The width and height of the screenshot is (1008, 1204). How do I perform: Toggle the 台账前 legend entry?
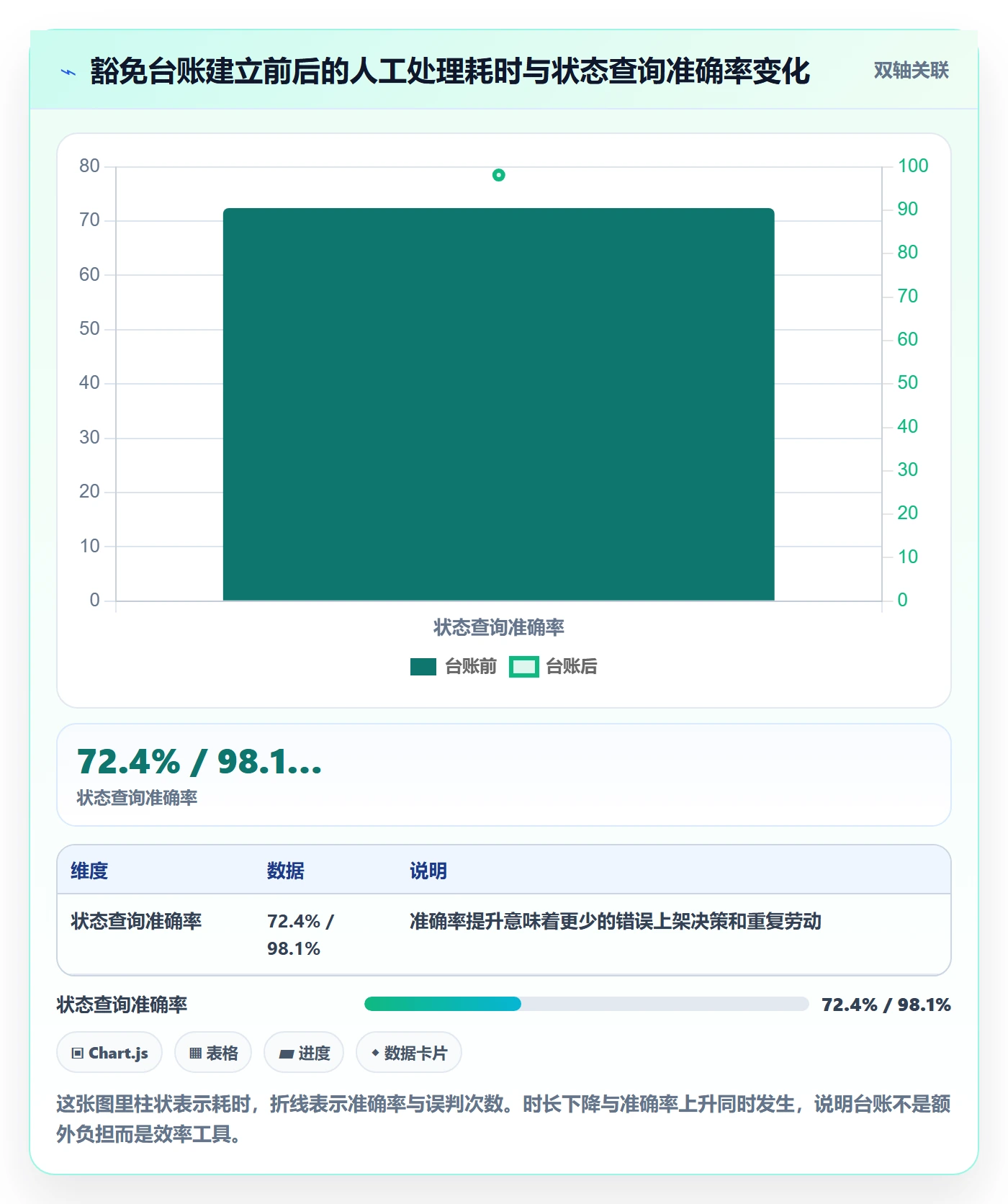[454, 667]
